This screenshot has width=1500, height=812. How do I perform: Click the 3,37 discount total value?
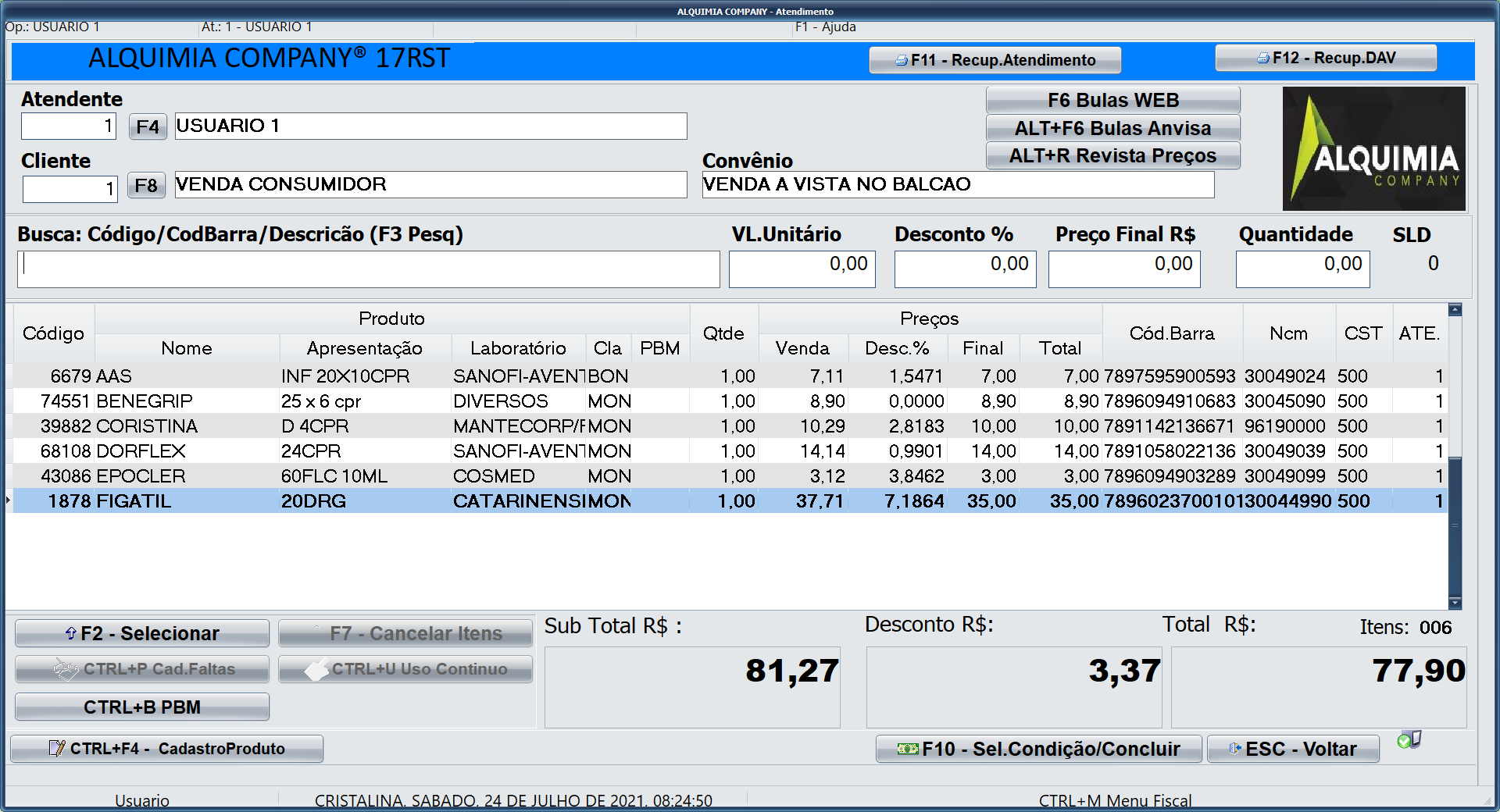coord(1125,671)
